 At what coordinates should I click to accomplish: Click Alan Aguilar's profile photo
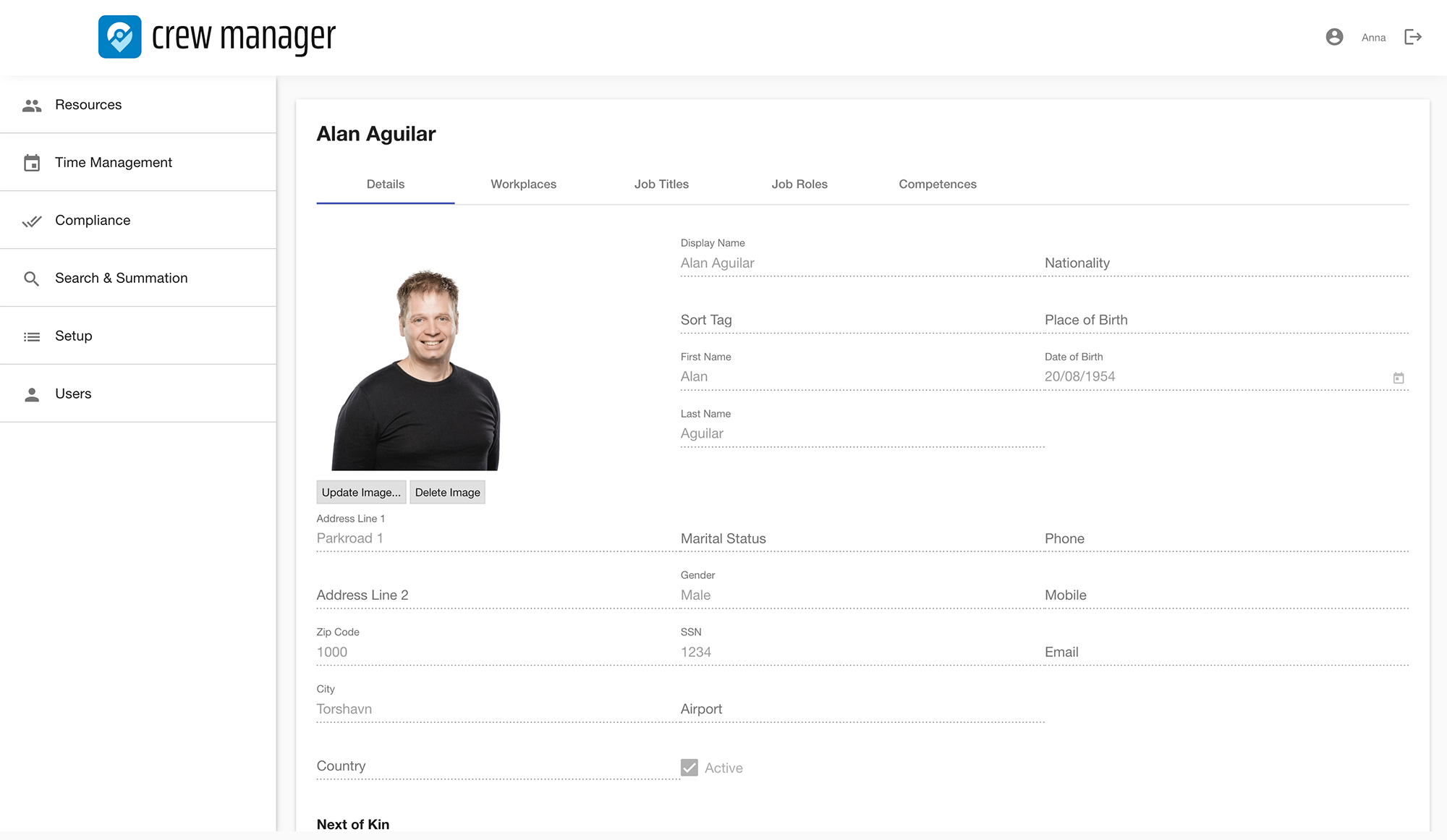coord(416,370)
